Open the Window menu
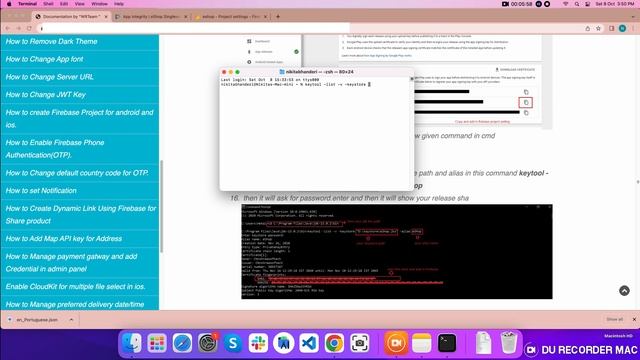Screen dimensions: 640x360 [99, 4]
